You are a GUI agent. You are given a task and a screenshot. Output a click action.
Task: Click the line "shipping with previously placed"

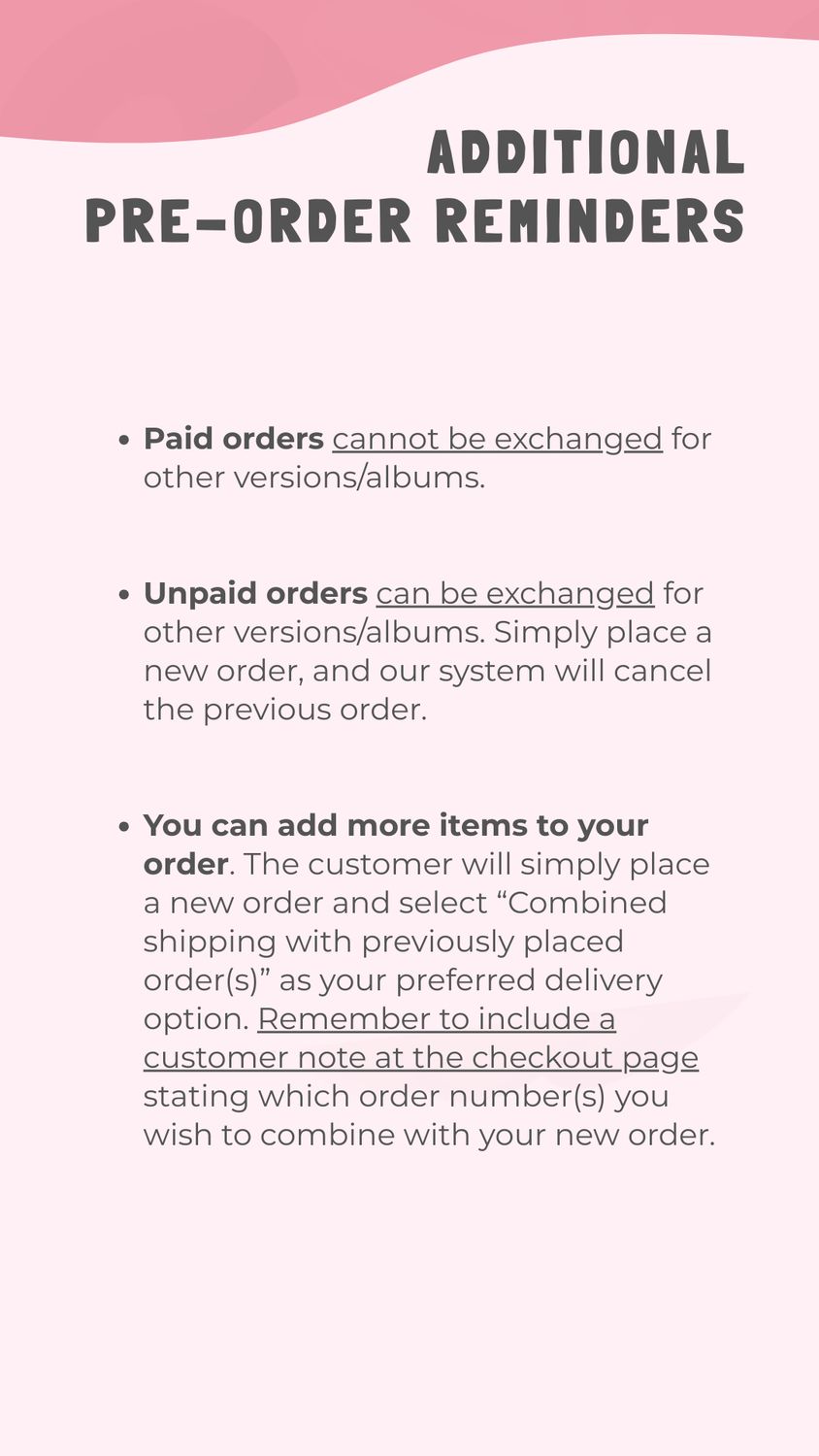(383, 942)
